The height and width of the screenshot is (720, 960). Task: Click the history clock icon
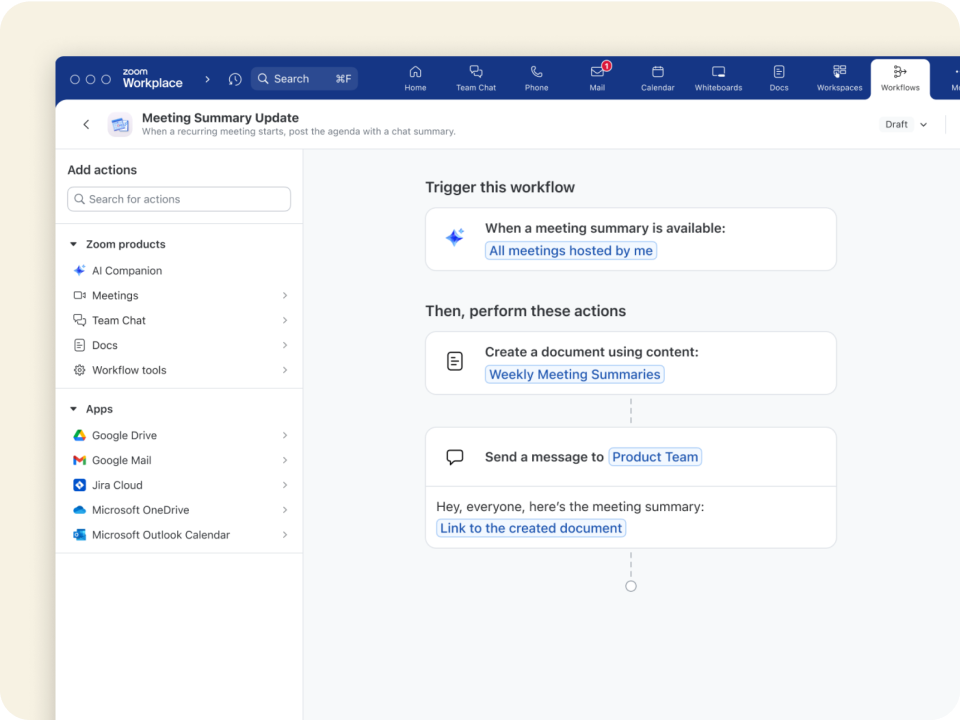click(235, 79)
